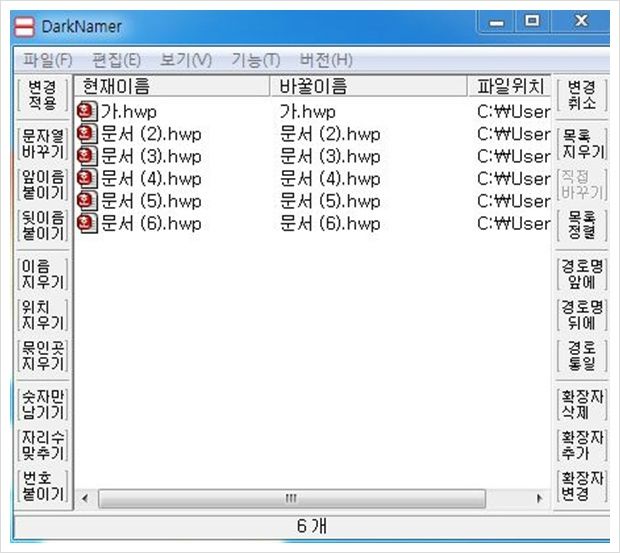Select current name 문서 (6).hwp
The image size is (620, 553).
151,224
